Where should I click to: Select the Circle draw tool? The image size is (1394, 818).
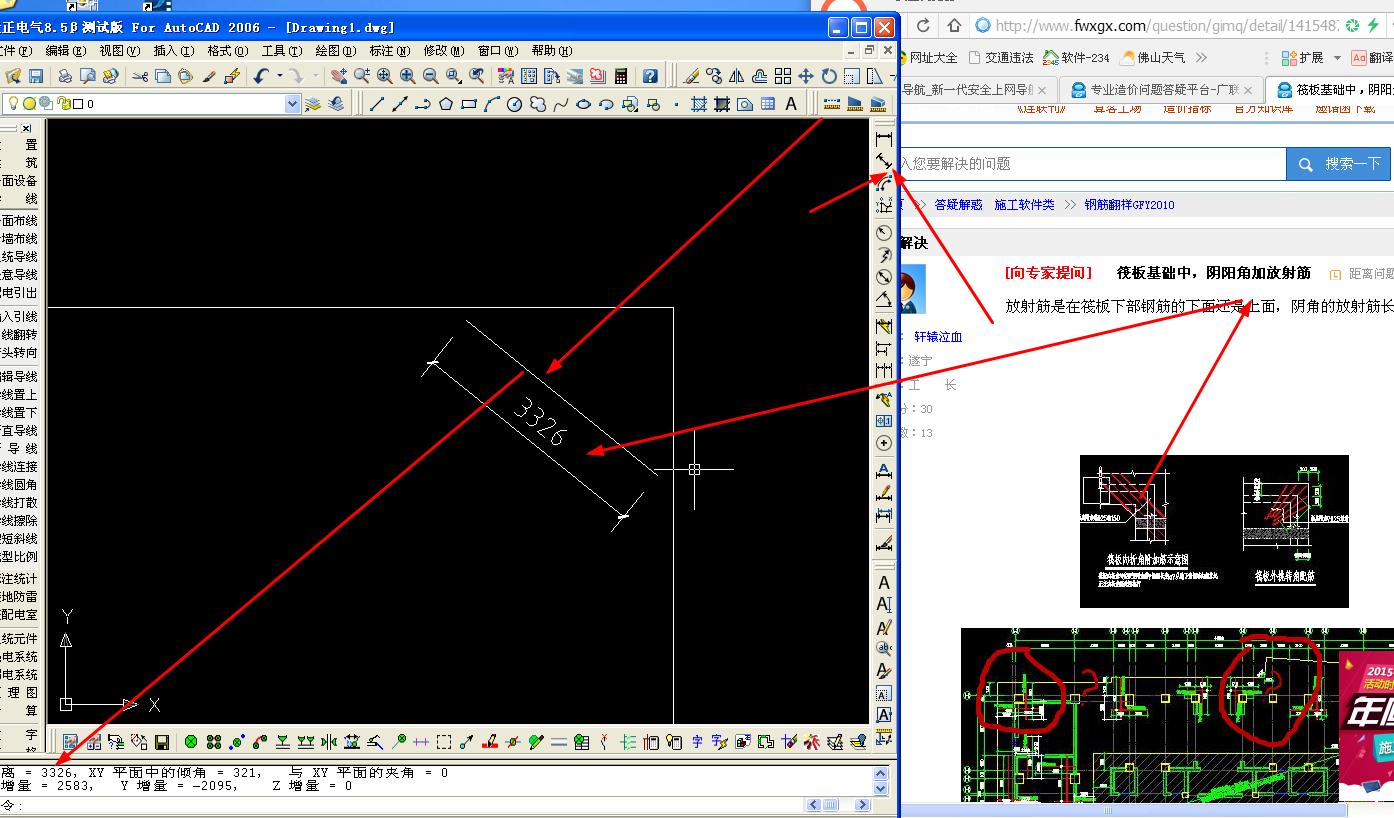[515, 103]
